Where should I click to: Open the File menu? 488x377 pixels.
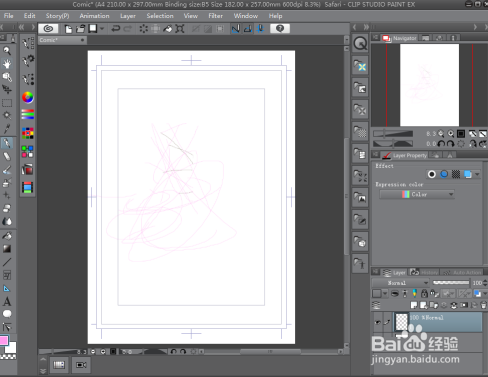coord(9,16)
